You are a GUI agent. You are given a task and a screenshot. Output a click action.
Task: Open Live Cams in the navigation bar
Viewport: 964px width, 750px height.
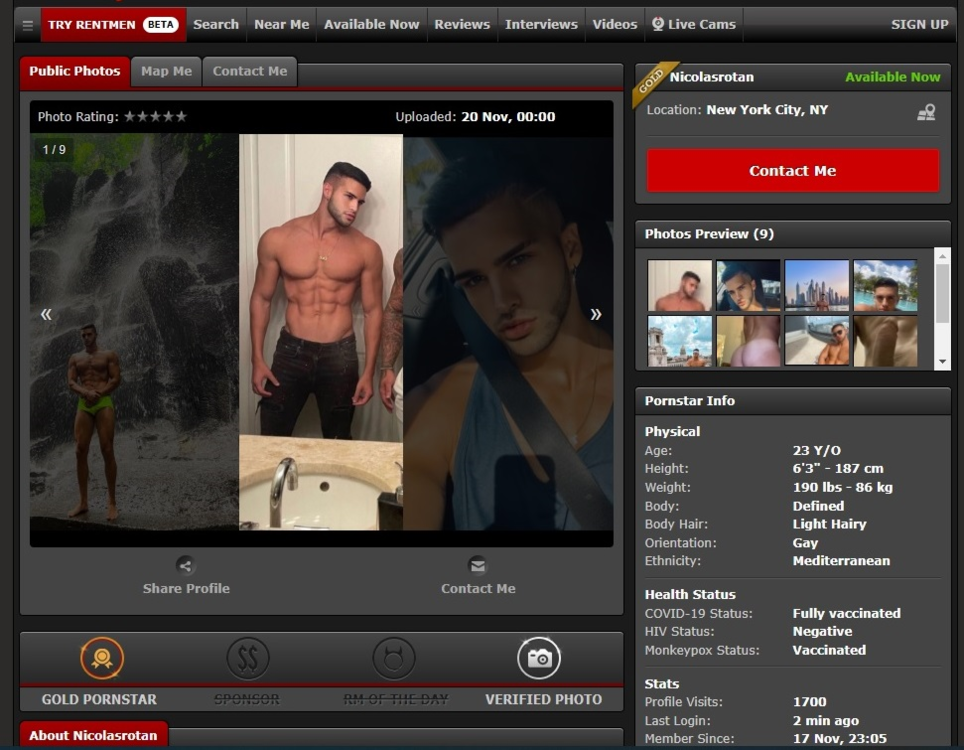coord(693,24)
